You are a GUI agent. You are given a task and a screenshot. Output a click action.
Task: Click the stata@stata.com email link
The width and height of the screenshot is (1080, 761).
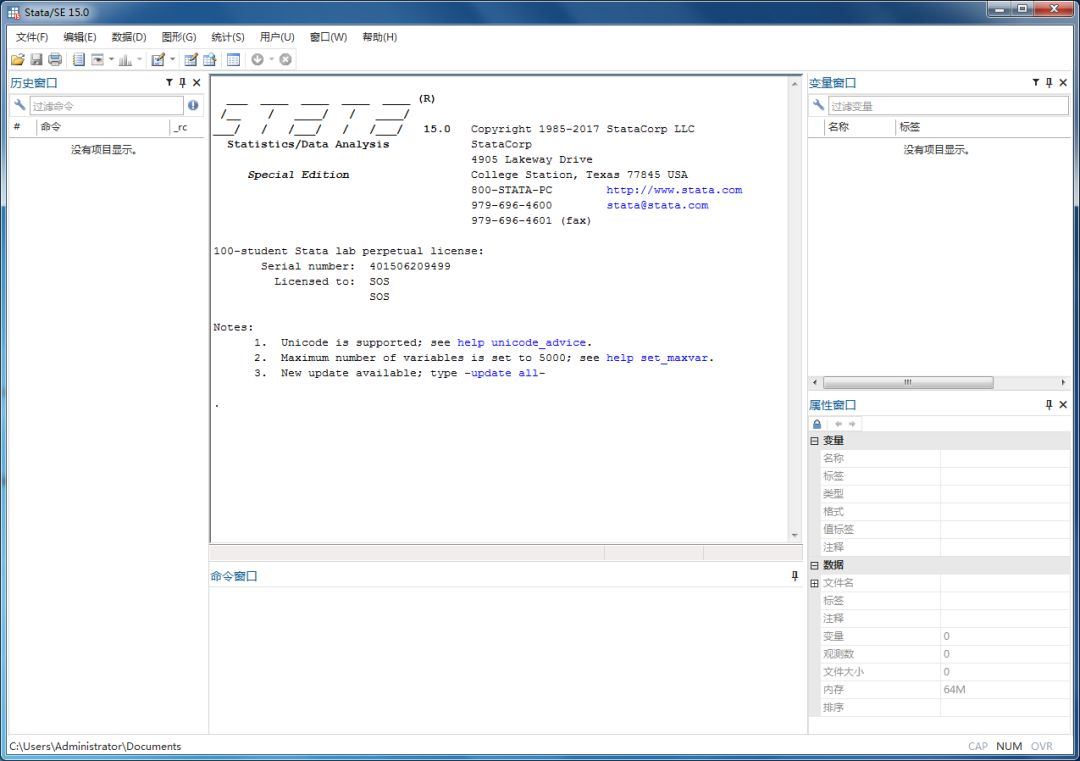click(x=657, y=205)
